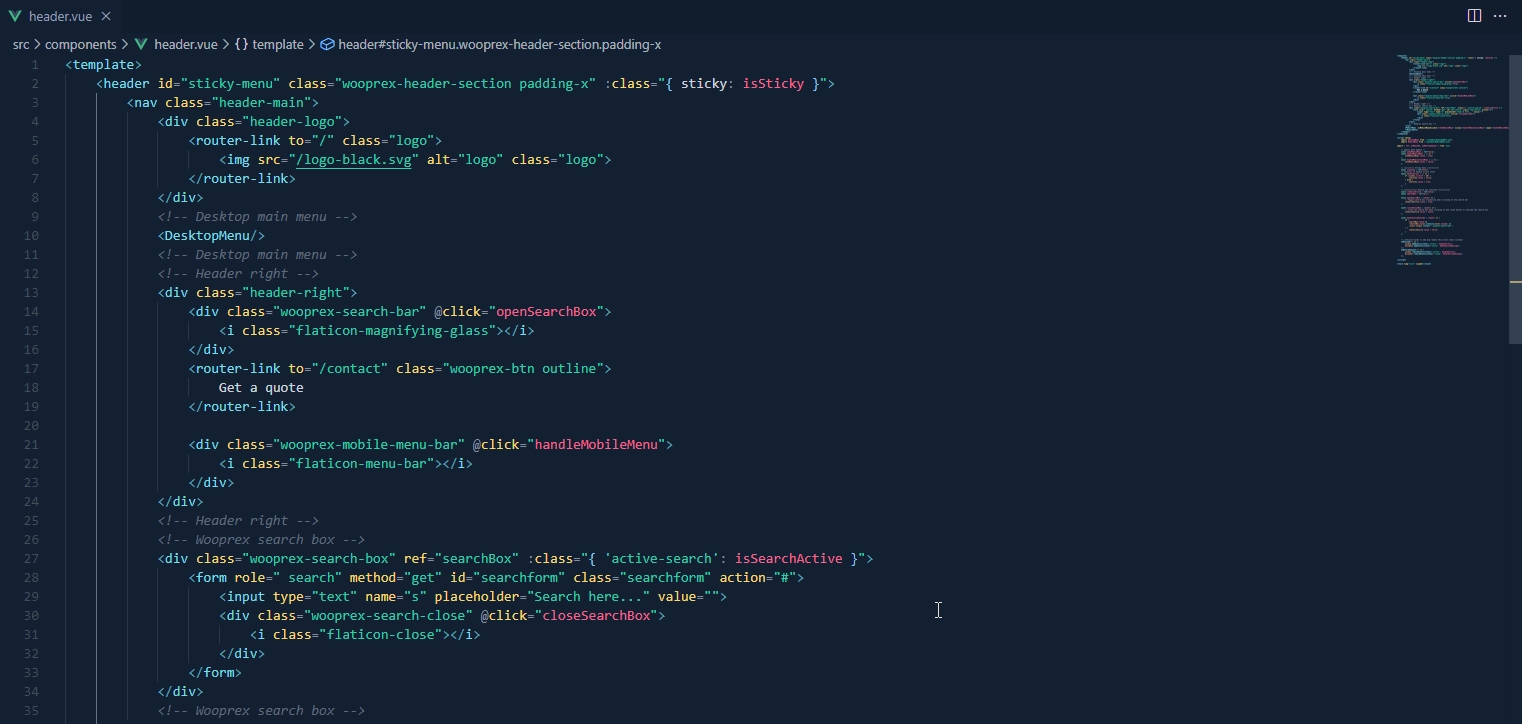
Task: Open the header#sticky-menu breadcrumb dropdown
Action: tap(498, 44)
